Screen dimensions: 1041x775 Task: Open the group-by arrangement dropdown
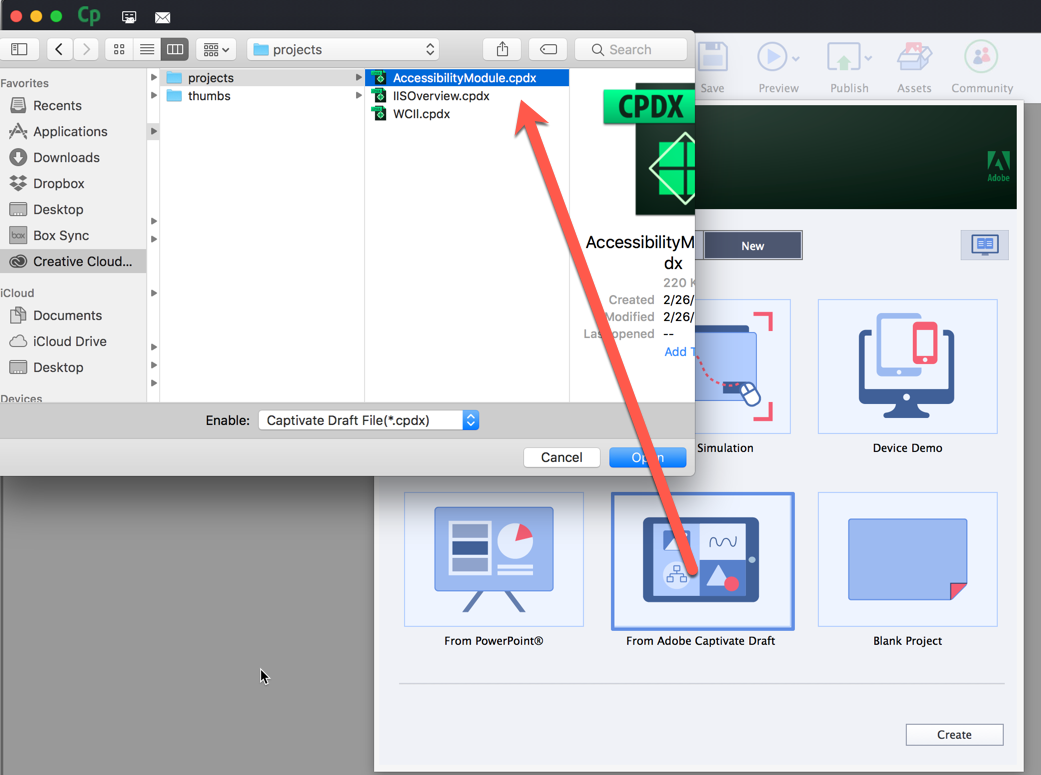click(x=216, y=49)
